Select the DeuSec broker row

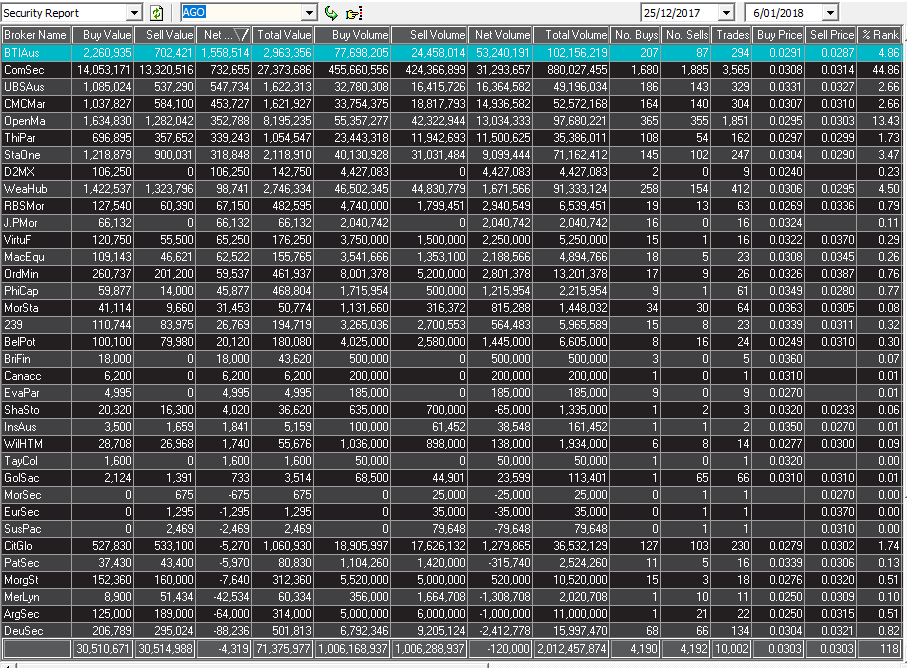point(452,631)
